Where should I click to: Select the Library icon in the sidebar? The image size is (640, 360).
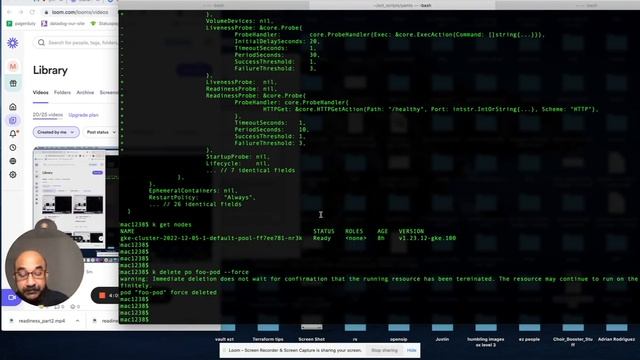(x=13, y=120)
